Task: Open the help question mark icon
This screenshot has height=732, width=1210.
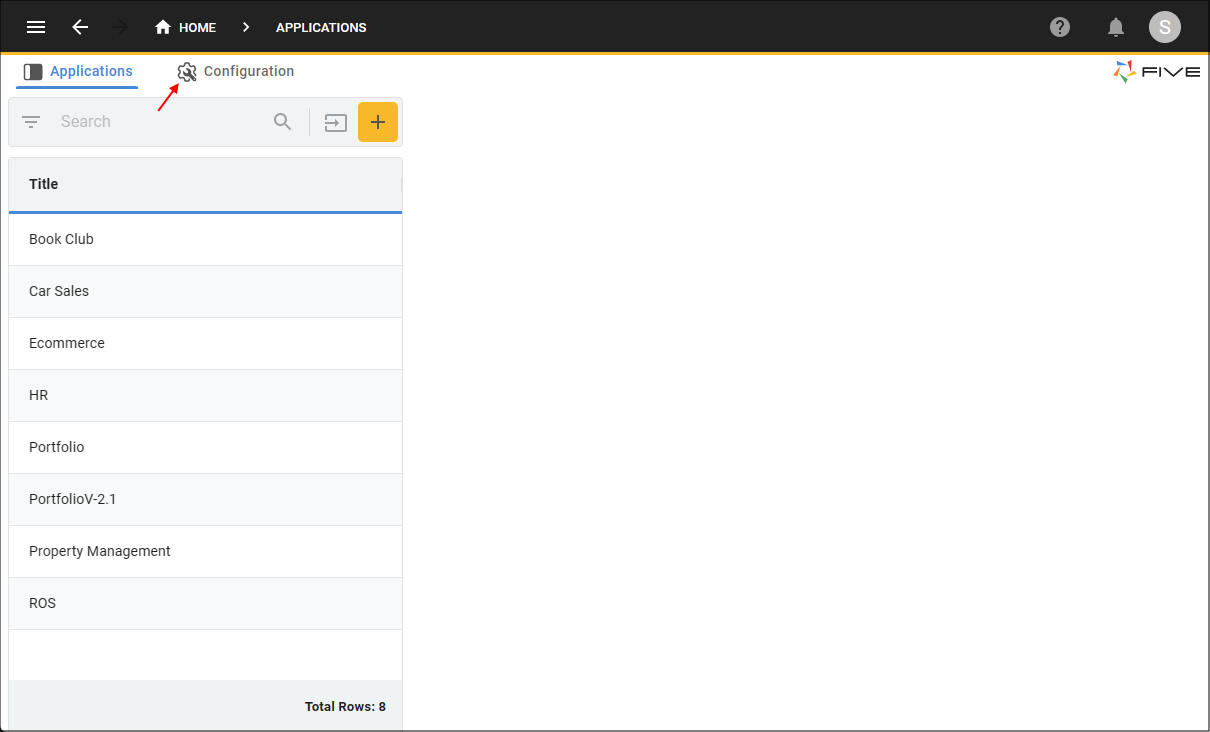Action: pyautogui.click(x=1060, y=27)
